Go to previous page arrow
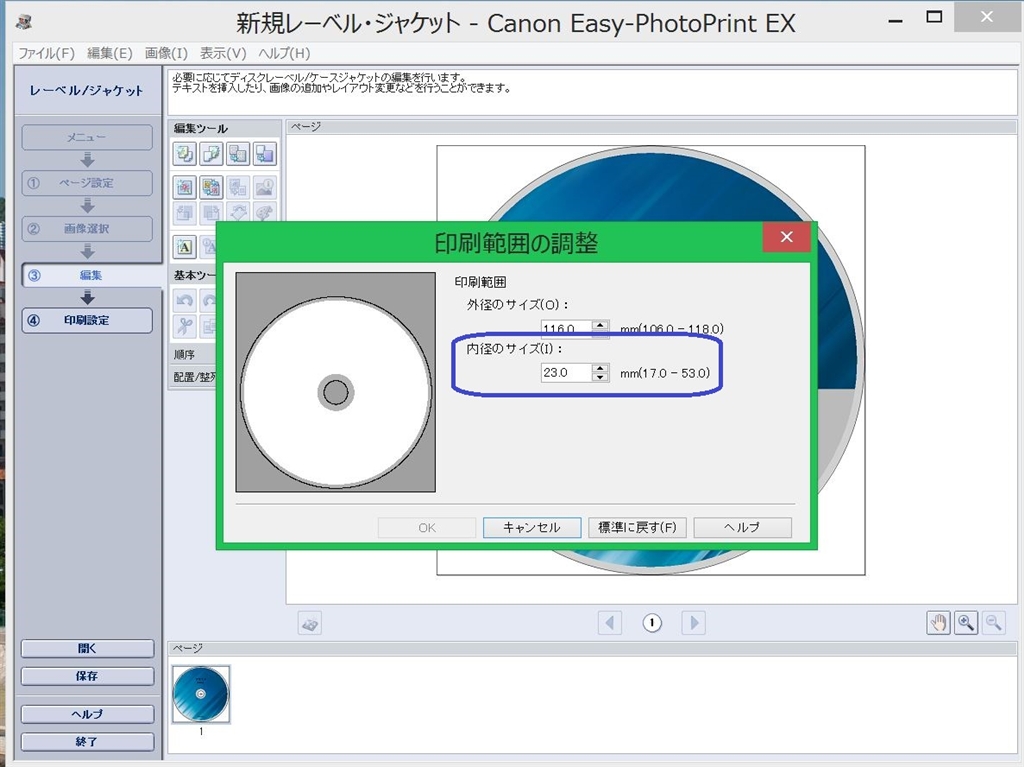Image resolution: width=1024 pixels, height=767 pixels. pyautogui.click(x=610, y=623)
